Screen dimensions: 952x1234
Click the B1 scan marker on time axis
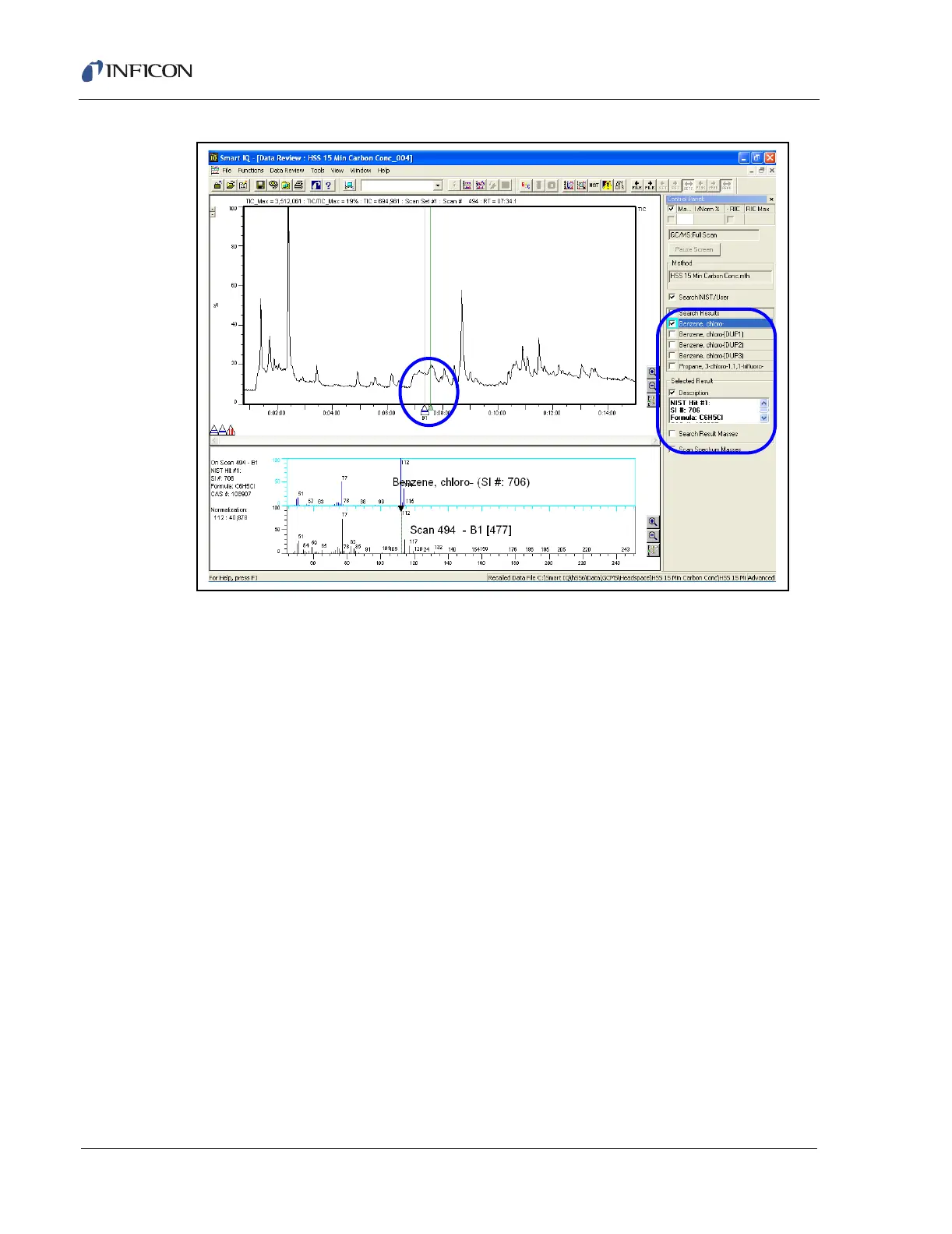click(x=425, y=411)
